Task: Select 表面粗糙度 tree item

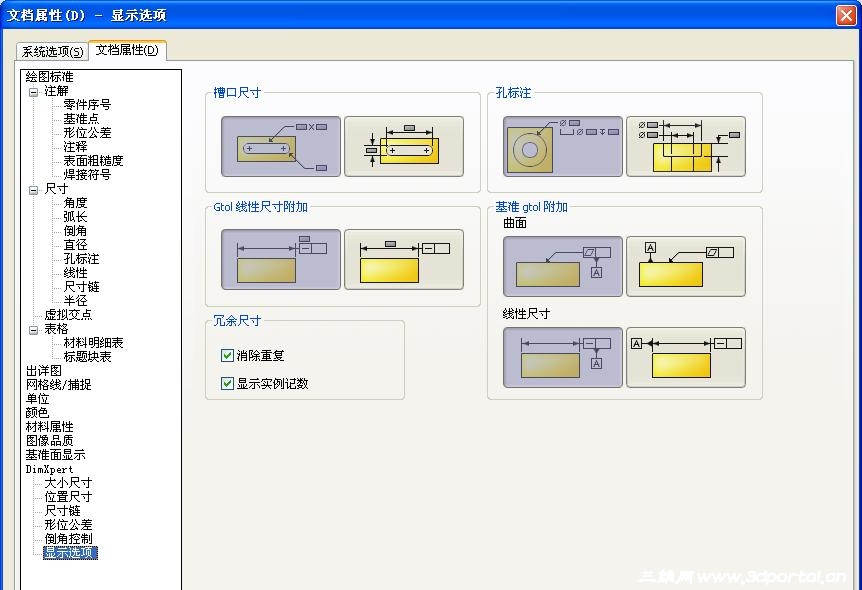Action: [93, 161]
